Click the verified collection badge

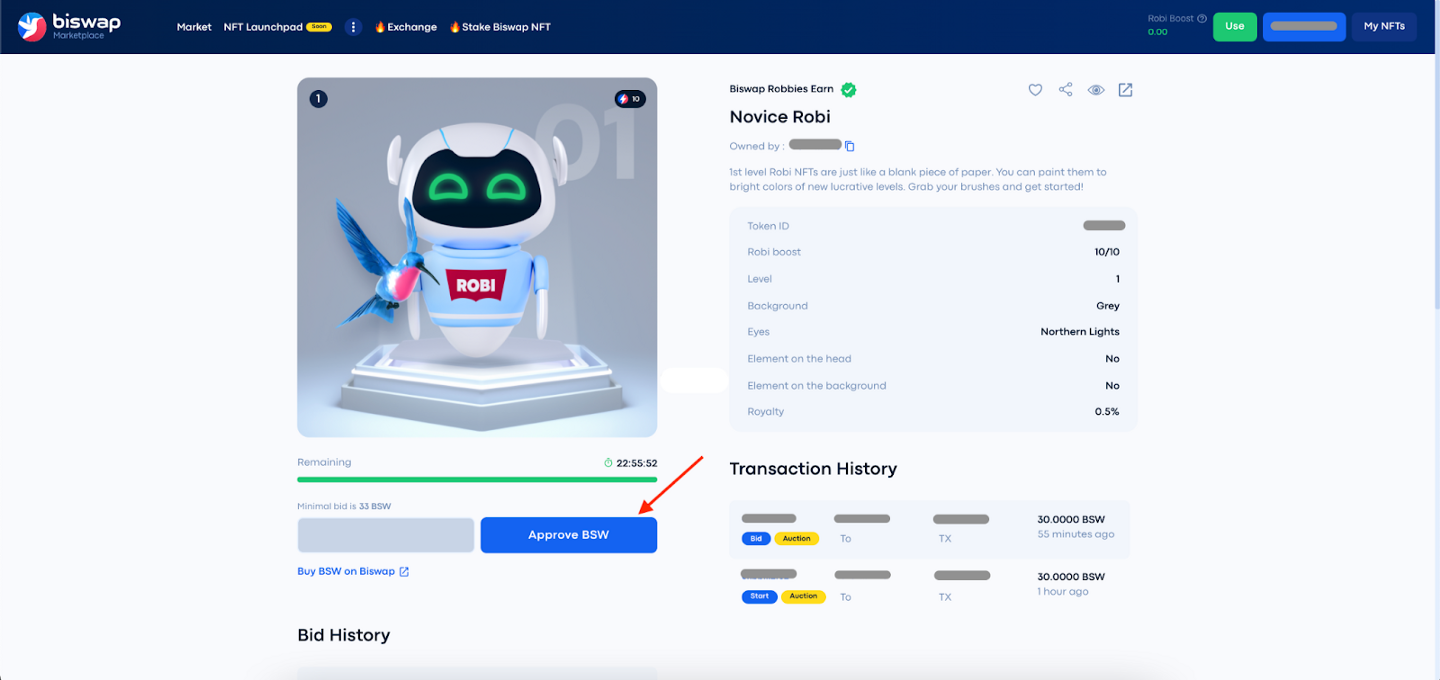[848, 90]
